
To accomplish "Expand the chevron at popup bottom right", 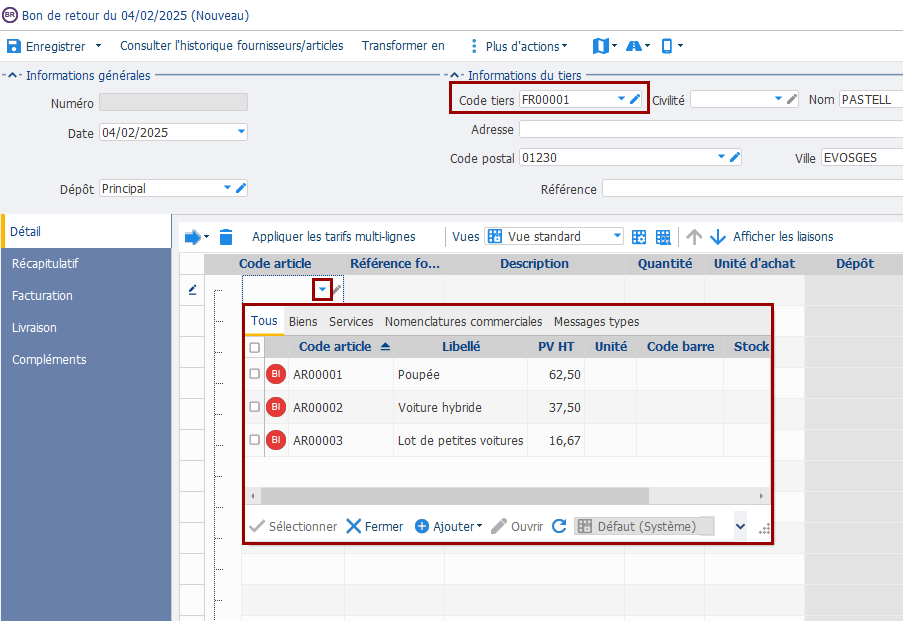I will pyautogui.click(x=741, y=526).
